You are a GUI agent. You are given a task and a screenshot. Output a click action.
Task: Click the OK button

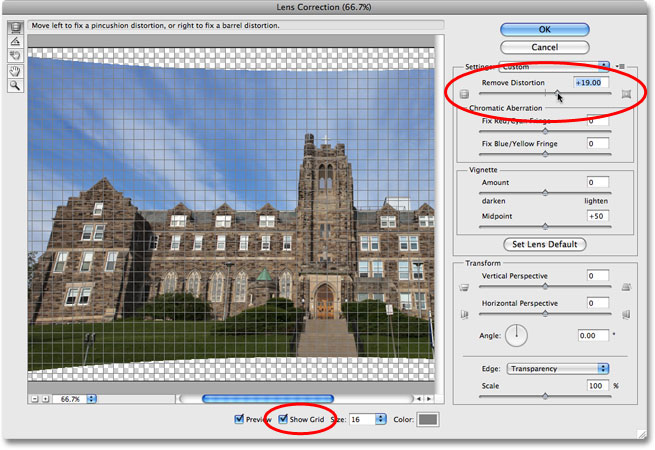544,29
